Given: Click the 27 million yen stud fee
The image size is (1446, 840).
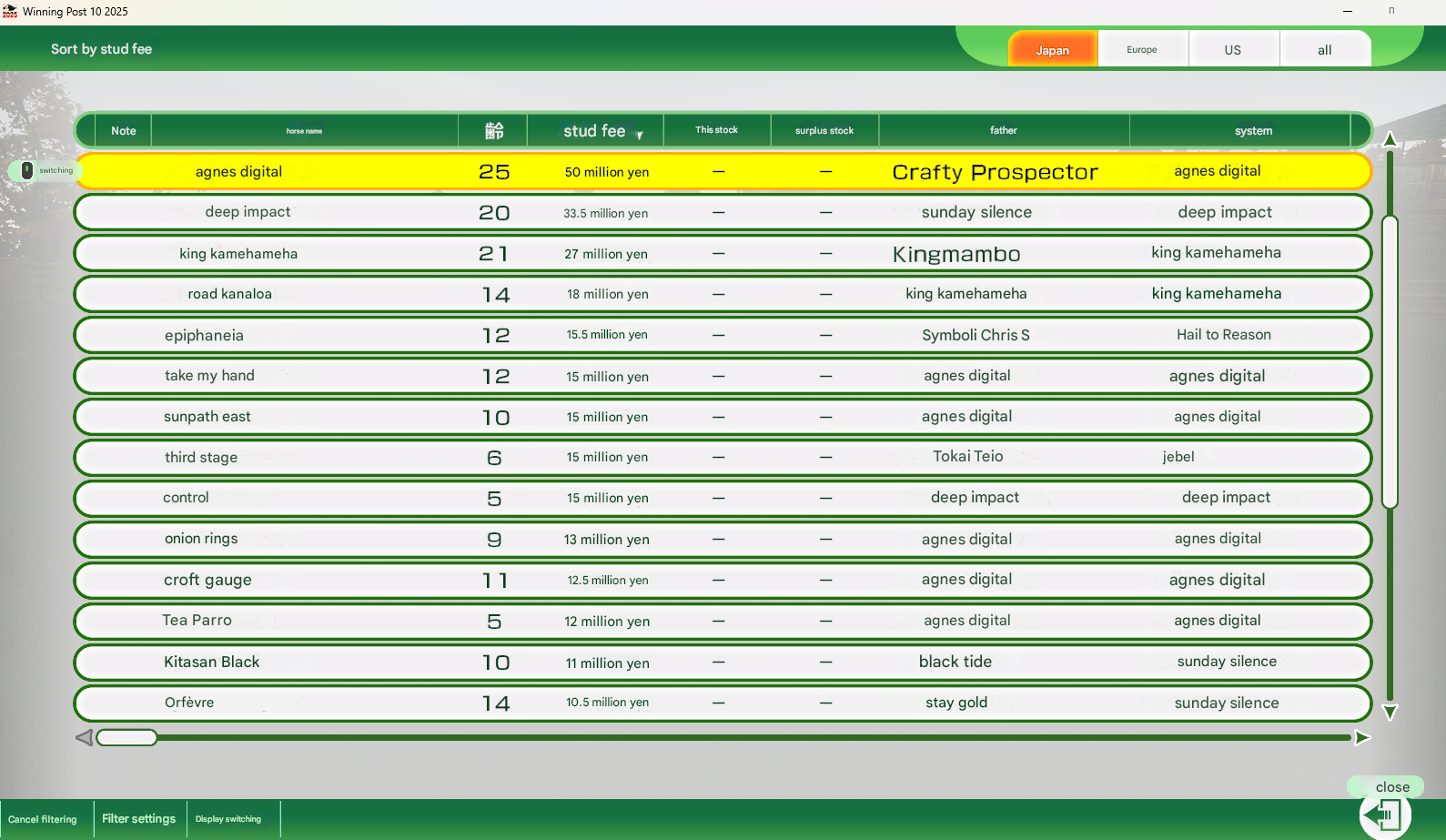Looking at the screenshot, I should click(606, 254).
